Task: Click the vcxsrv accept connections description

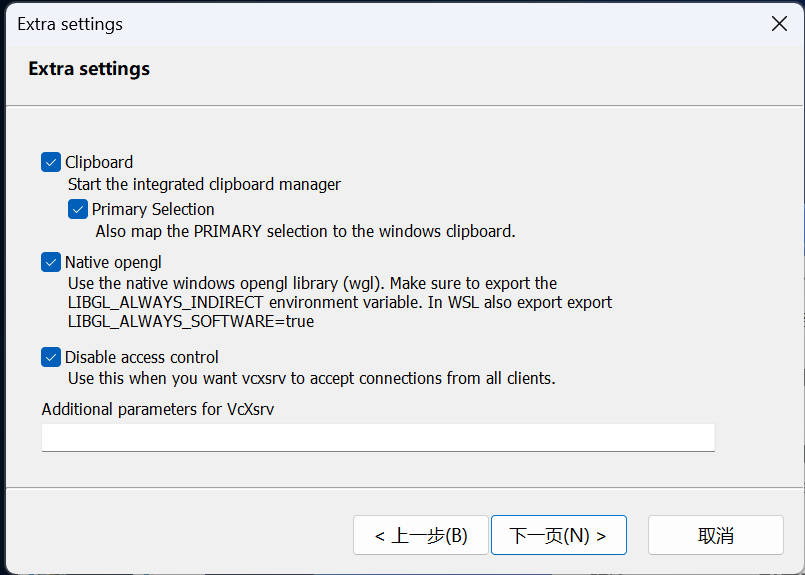Action: [311, 378]
